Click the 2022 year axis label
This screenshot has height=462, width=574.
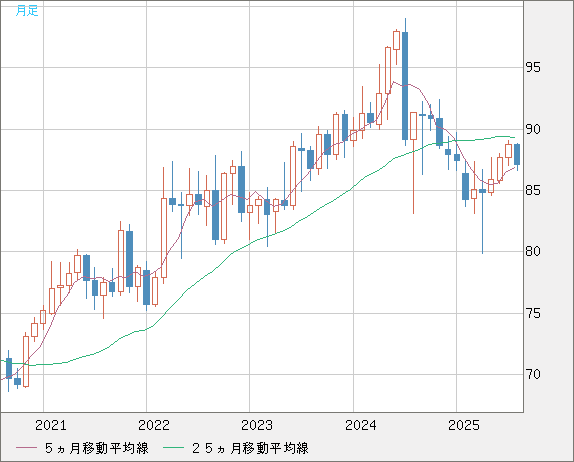(154, 425)
